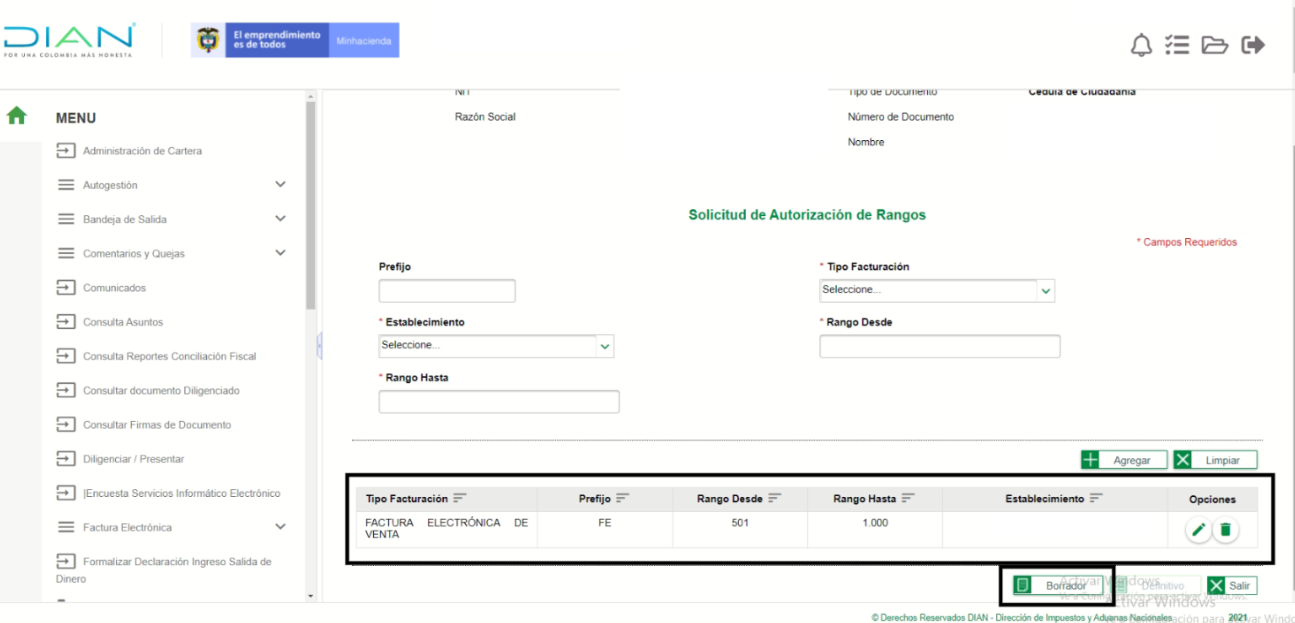The height and width of the screenshot is (623, 1295).
Task: Click the logout arrow icon
Action: click(x=1252, y=45)
